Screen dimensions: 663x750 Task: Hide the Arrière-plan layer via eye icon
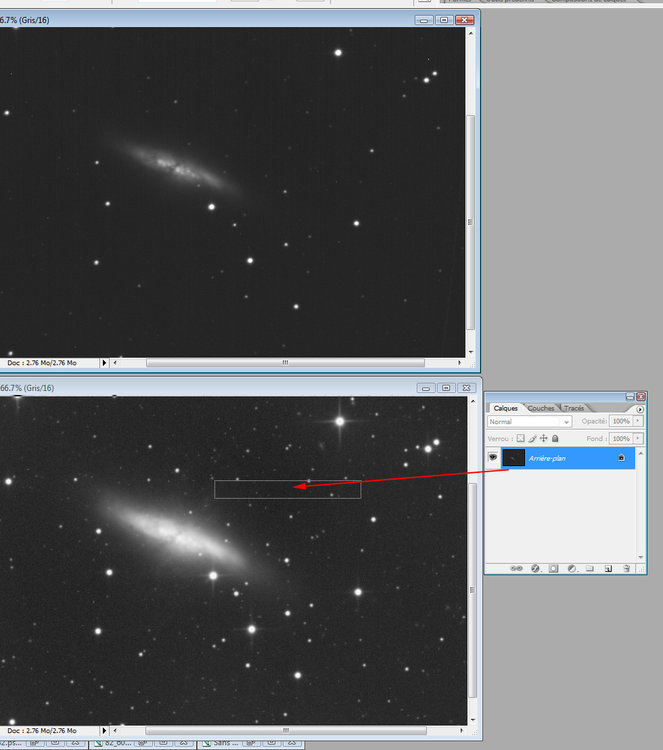pyautogui.click(x=493, y=458)
